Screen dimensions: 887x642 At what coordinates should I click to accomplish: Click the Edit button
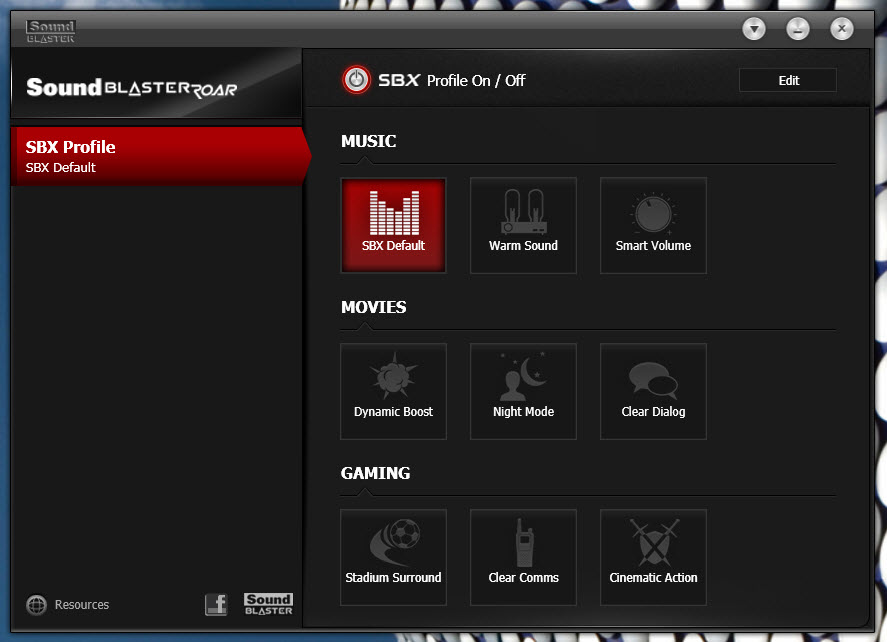click(x=787, y=80)
